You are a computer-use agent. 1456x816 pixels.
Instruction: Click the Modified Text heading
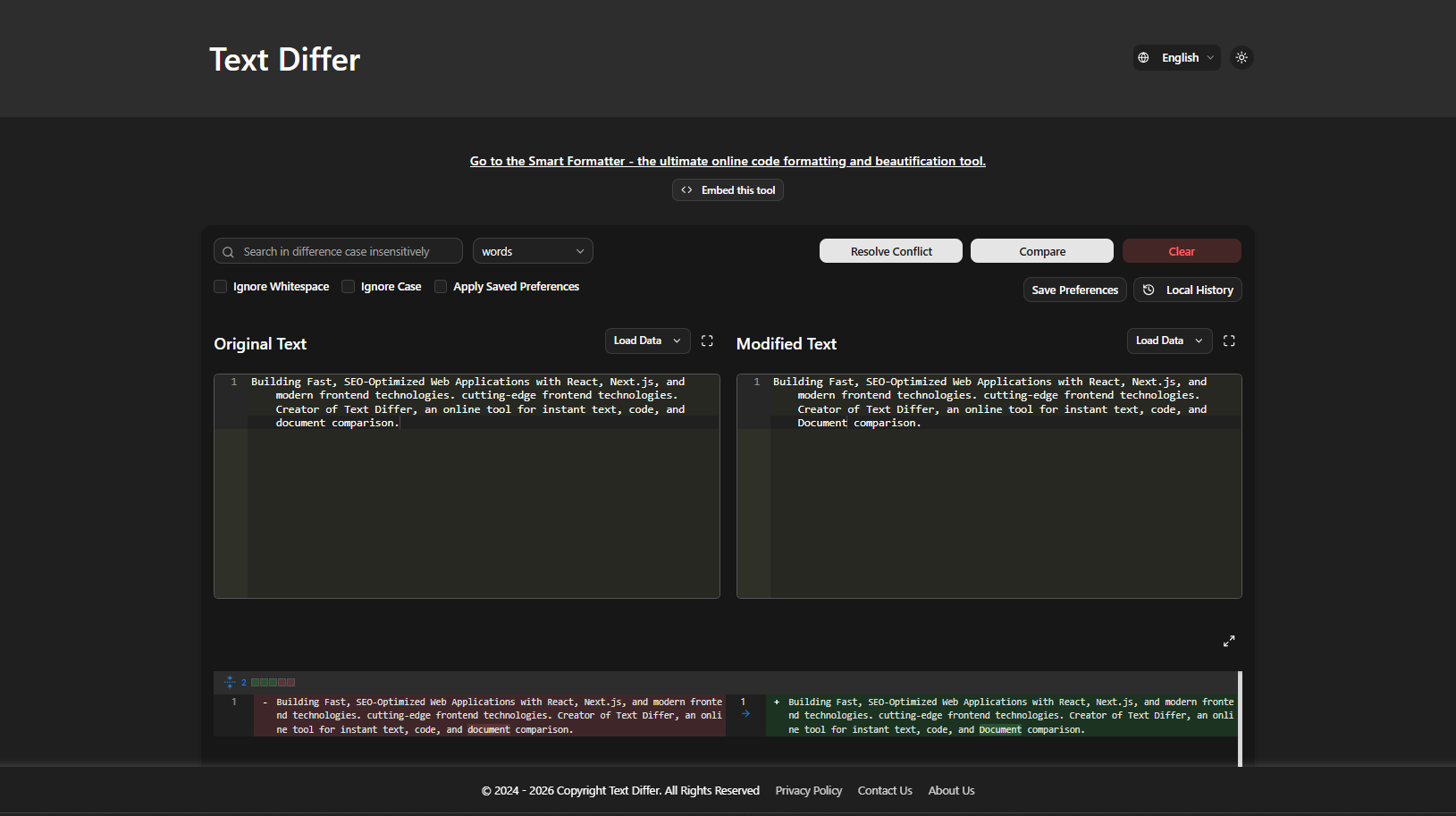pos(787,344)
